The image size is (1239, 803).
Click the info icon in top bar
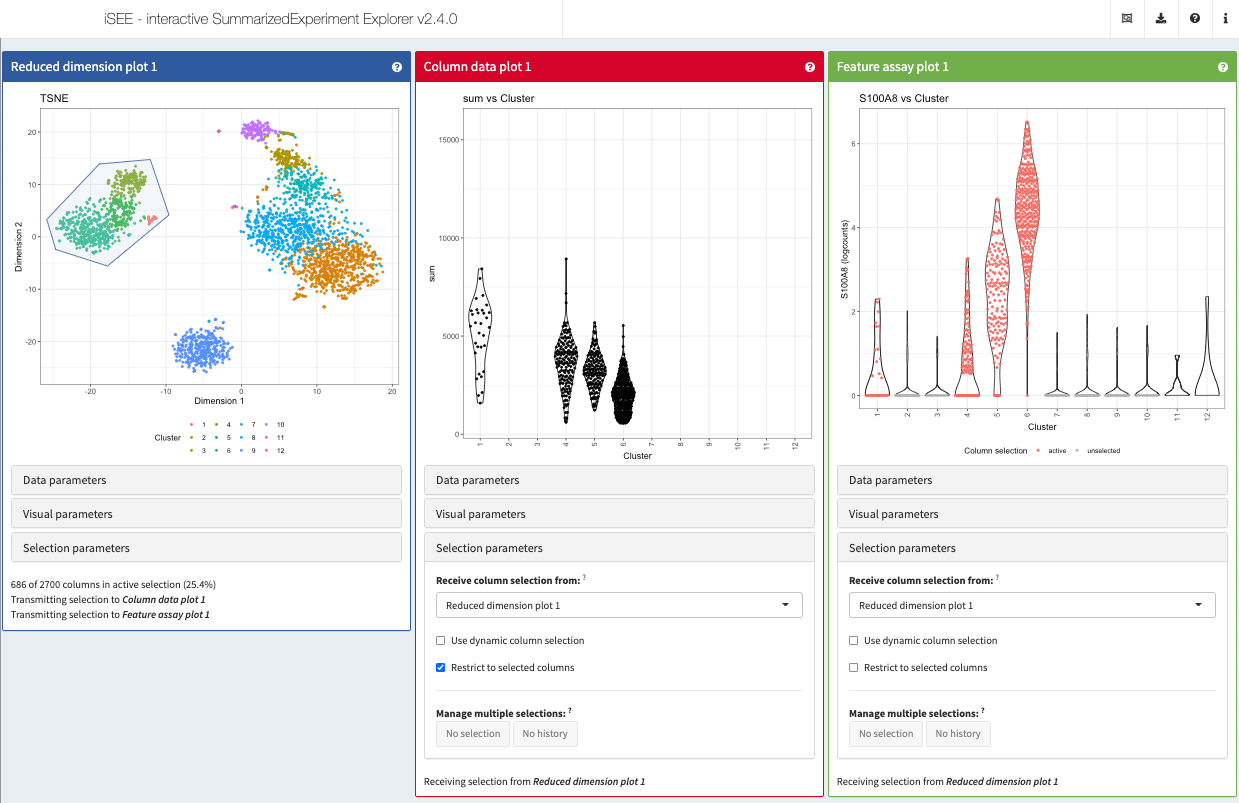[x=1225, y=19]
